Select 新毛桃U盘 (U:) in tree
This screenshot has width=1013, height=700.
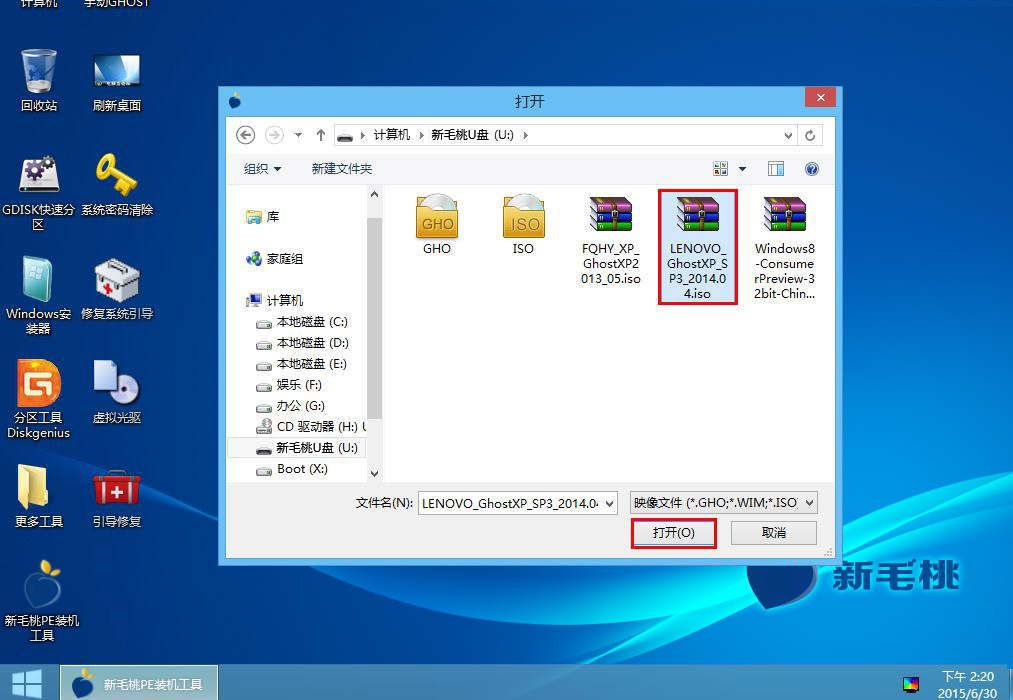pyautogui.click(x=297, y=448)
